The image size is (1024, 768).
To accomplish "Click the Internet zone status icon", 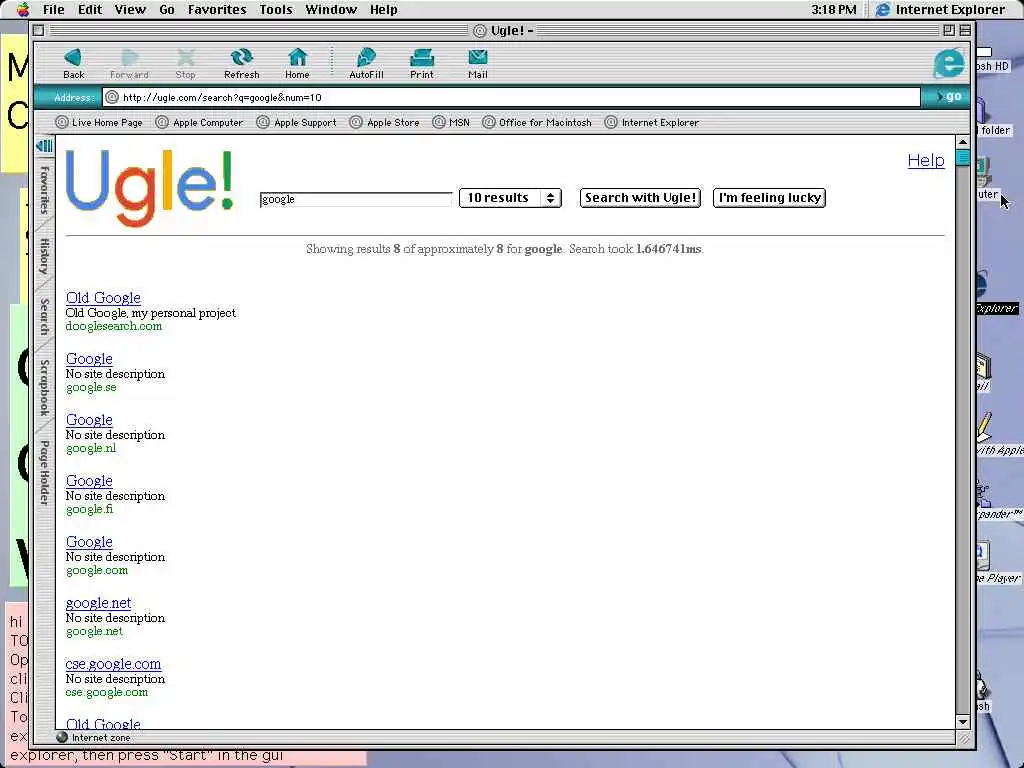I will pyautogui.click(x=62, y=737).
